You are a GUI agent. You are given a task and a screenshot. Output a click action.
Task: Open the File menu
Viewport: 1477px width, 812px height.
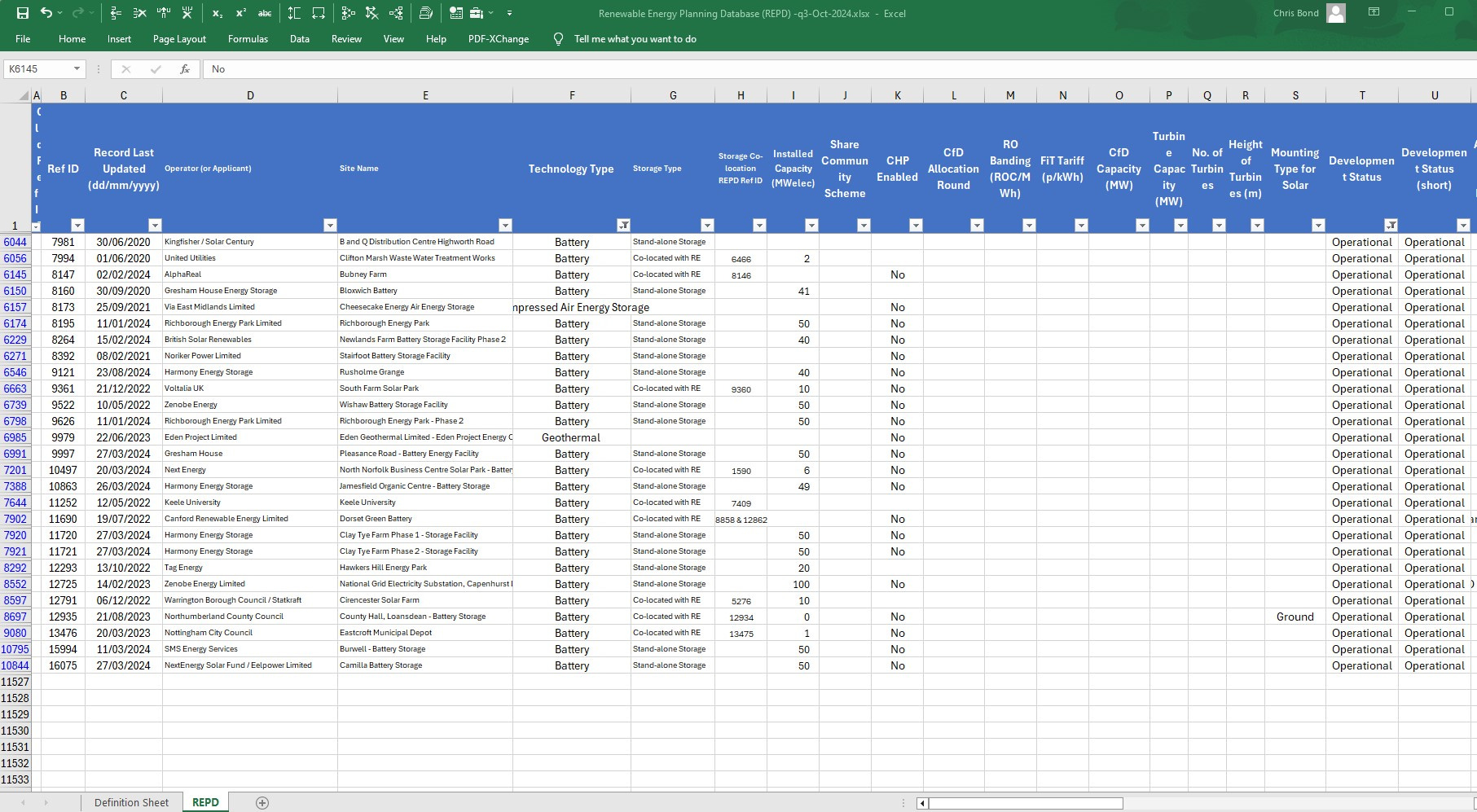pos(23,39)
